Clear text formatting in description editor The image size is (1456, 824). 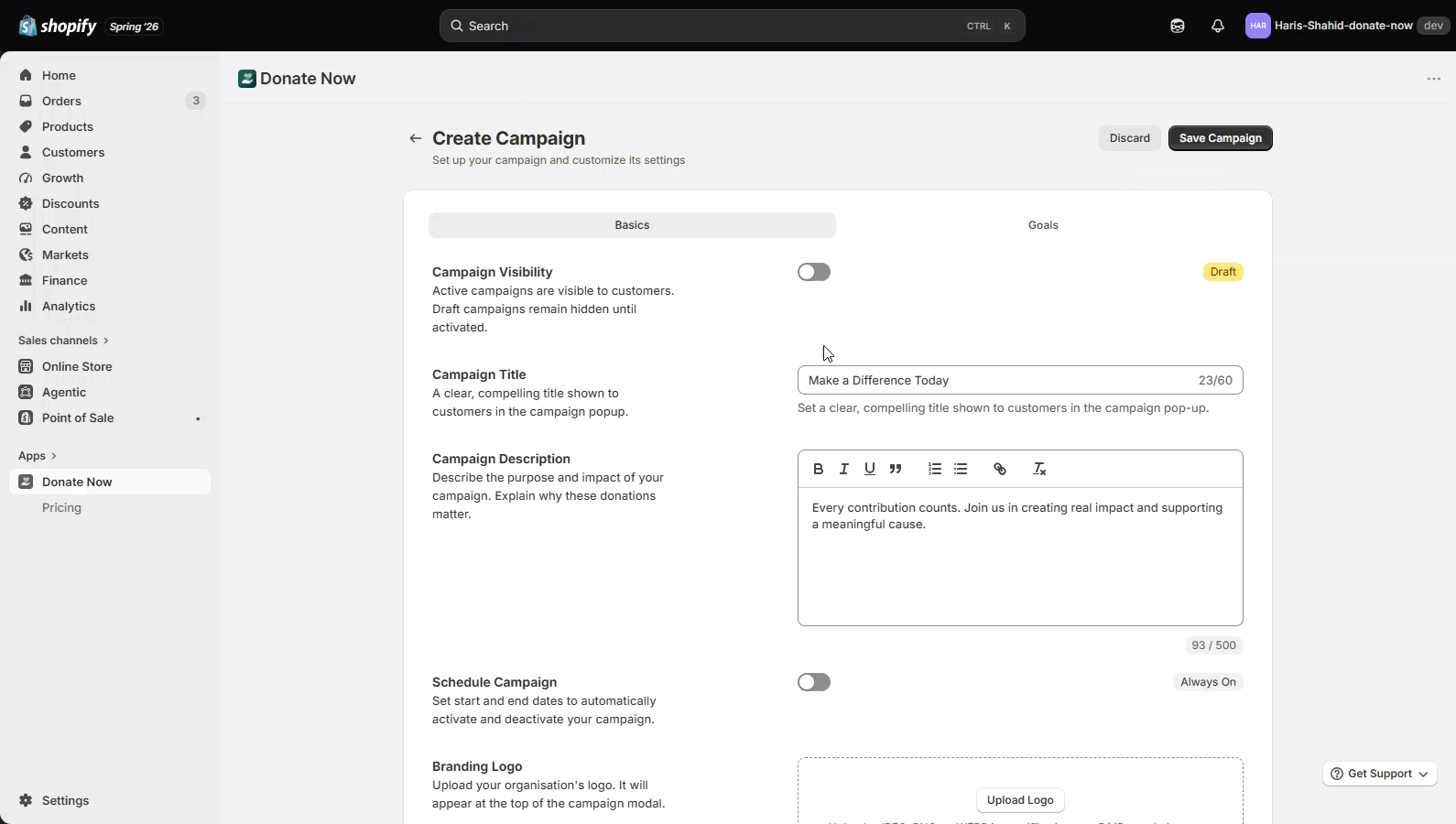[x=1039, y=469]
